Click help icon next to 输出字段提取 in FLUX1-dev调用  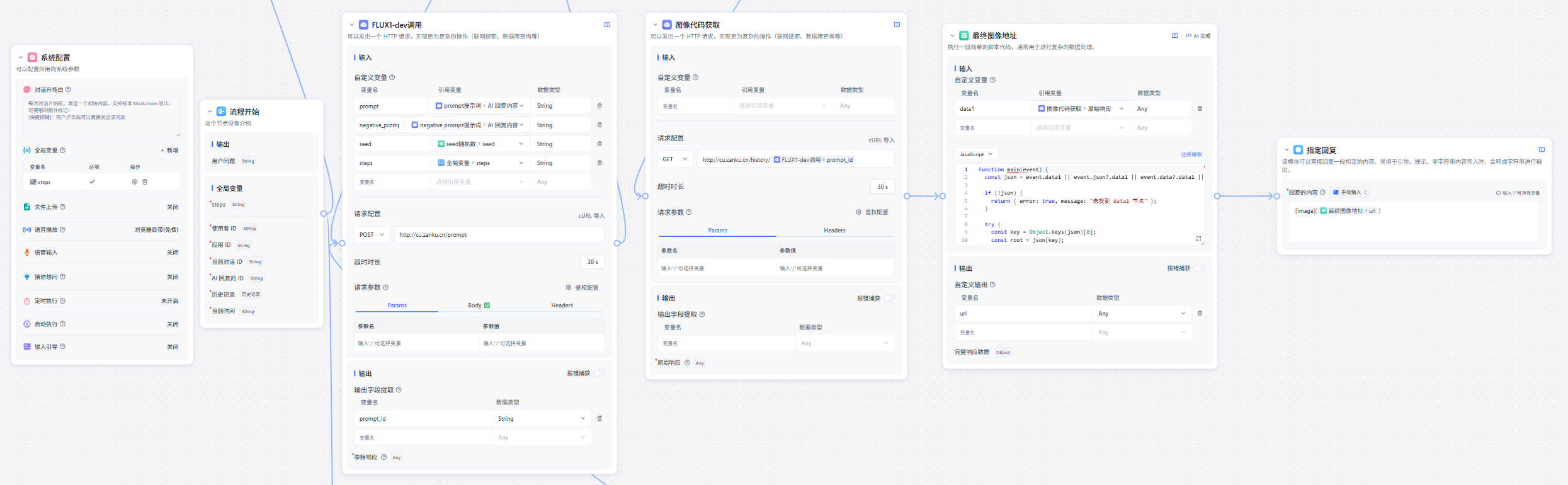point(399,390)
